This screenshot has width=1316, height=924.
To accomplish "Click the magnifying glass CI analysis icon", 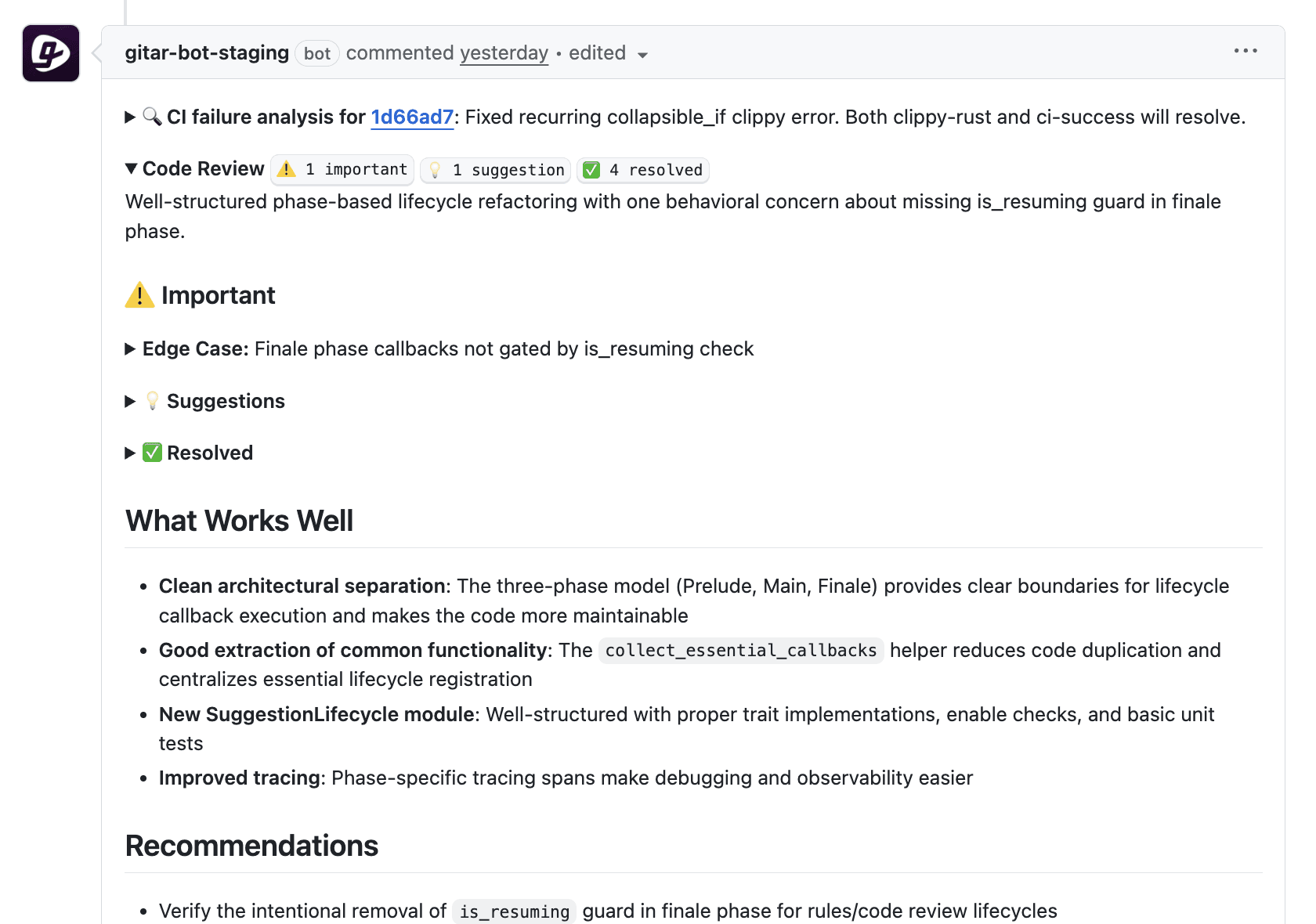I will (152, 117).
